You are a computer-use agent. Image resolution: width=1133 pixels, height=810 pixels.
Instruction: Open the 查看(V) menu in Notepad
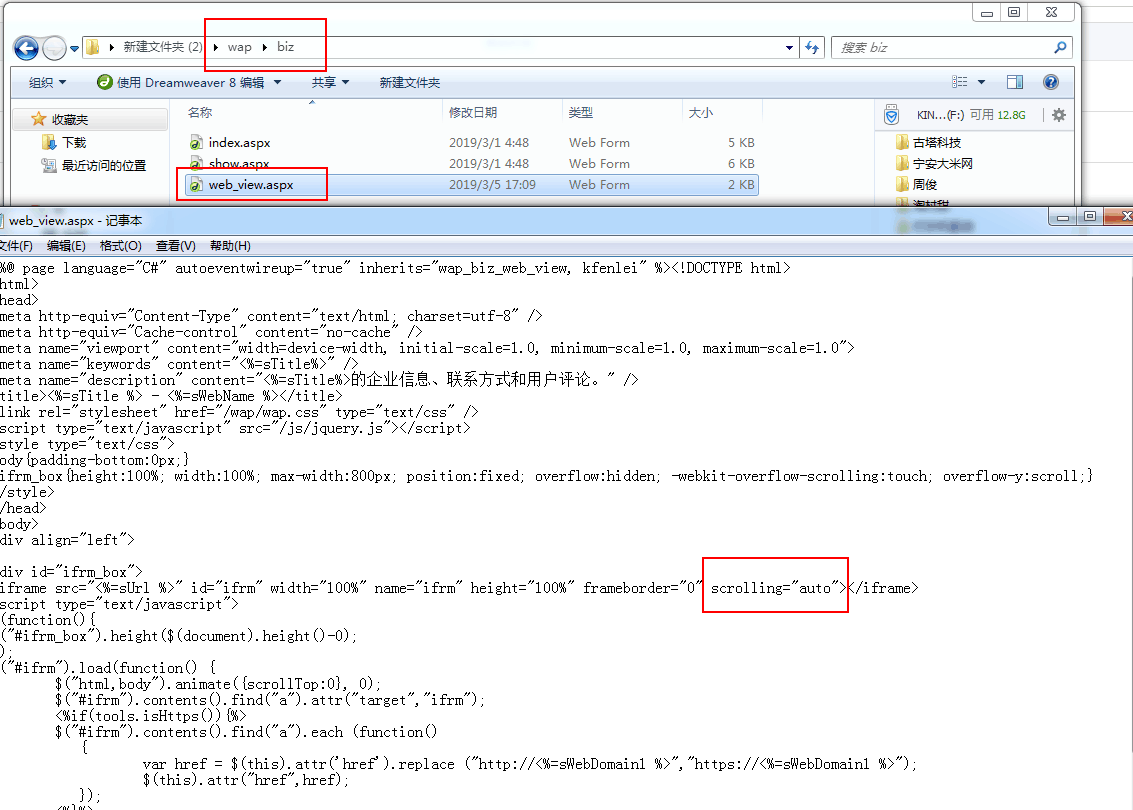click(x=175, y=246)
